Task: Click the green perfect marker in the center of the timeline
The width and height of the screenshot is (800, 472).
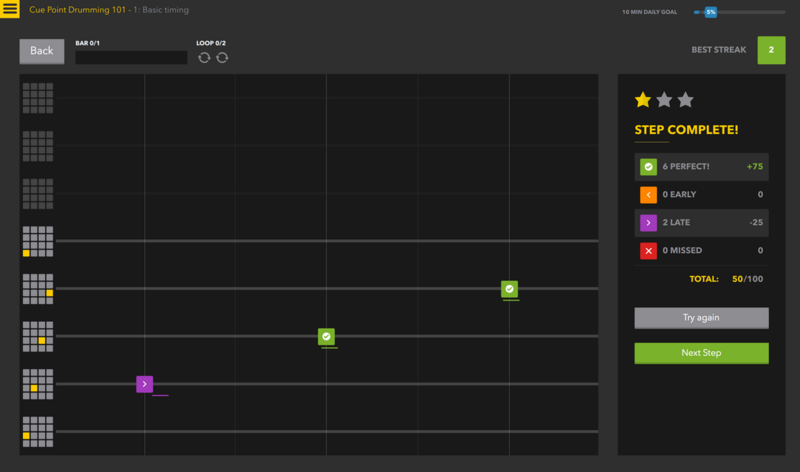Action: pos(326,337)
